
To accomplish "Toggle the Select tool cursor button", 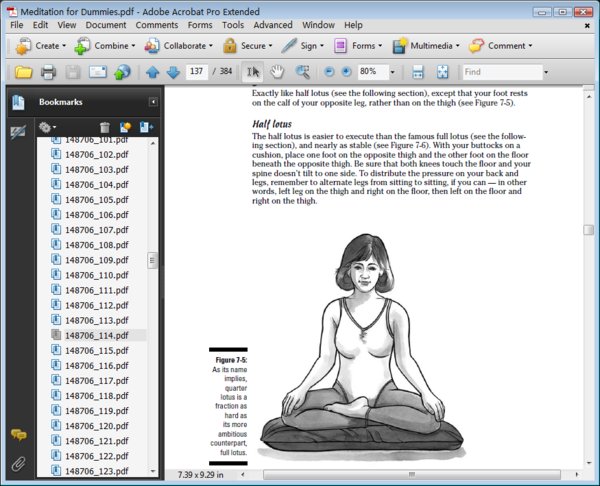I will pos(253,72).
